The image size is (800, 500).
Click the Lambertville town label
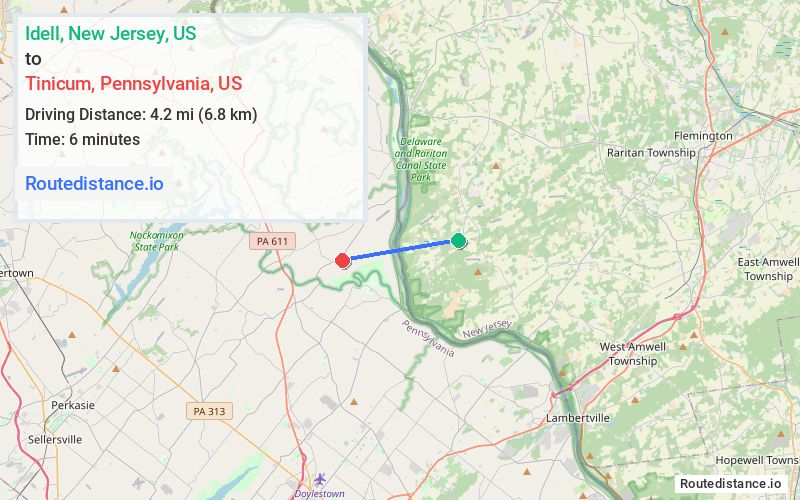[x=578, y=418]
